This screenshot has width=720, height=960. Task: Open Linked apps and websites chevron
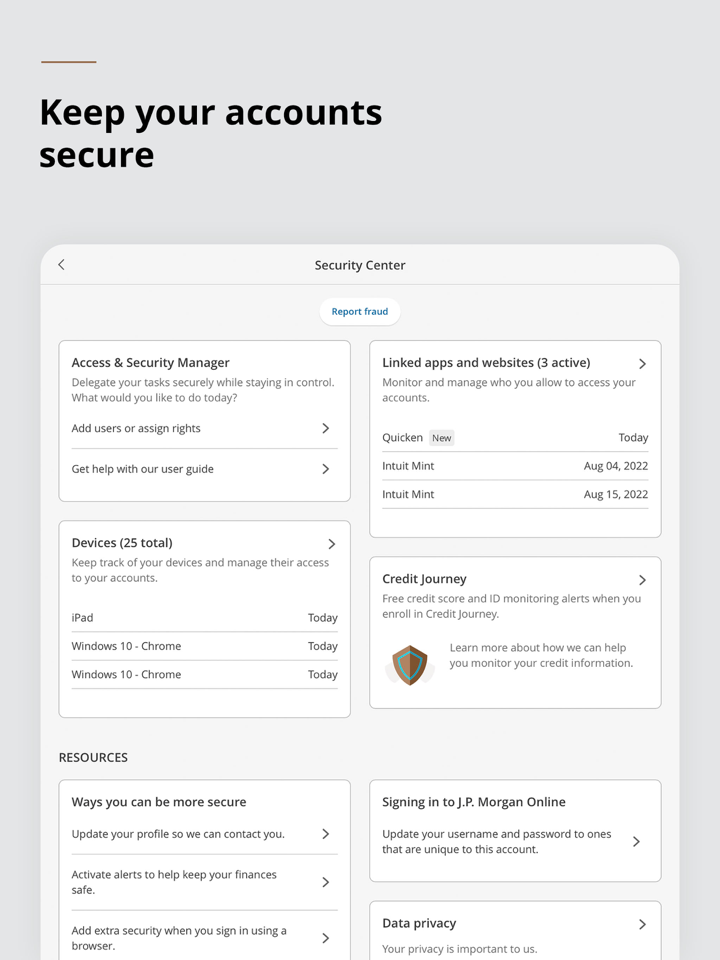pyautogui.click(x=642, y=364)
